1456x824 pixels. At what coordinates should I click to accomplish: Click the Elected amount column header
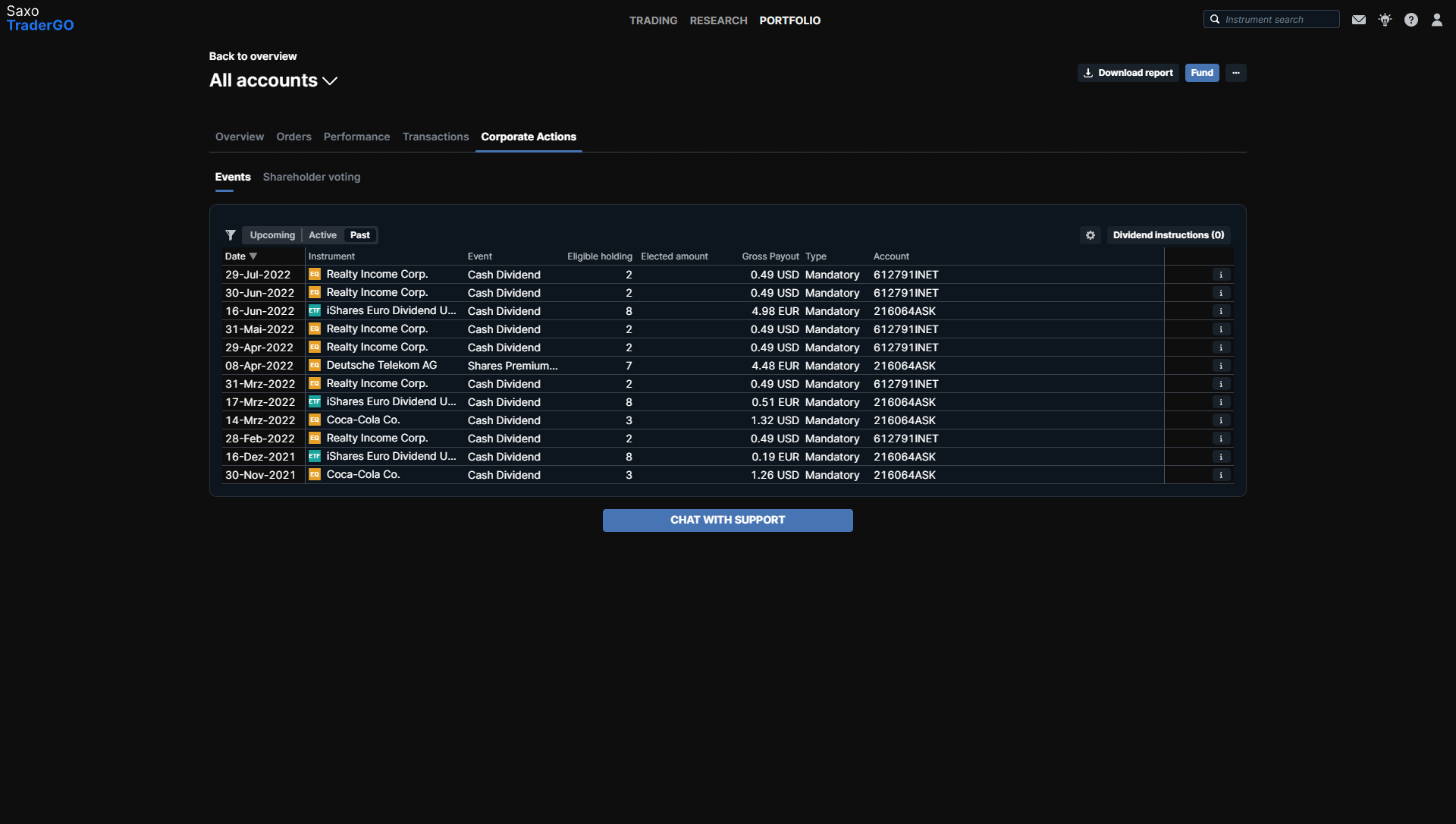click(674, 256)
